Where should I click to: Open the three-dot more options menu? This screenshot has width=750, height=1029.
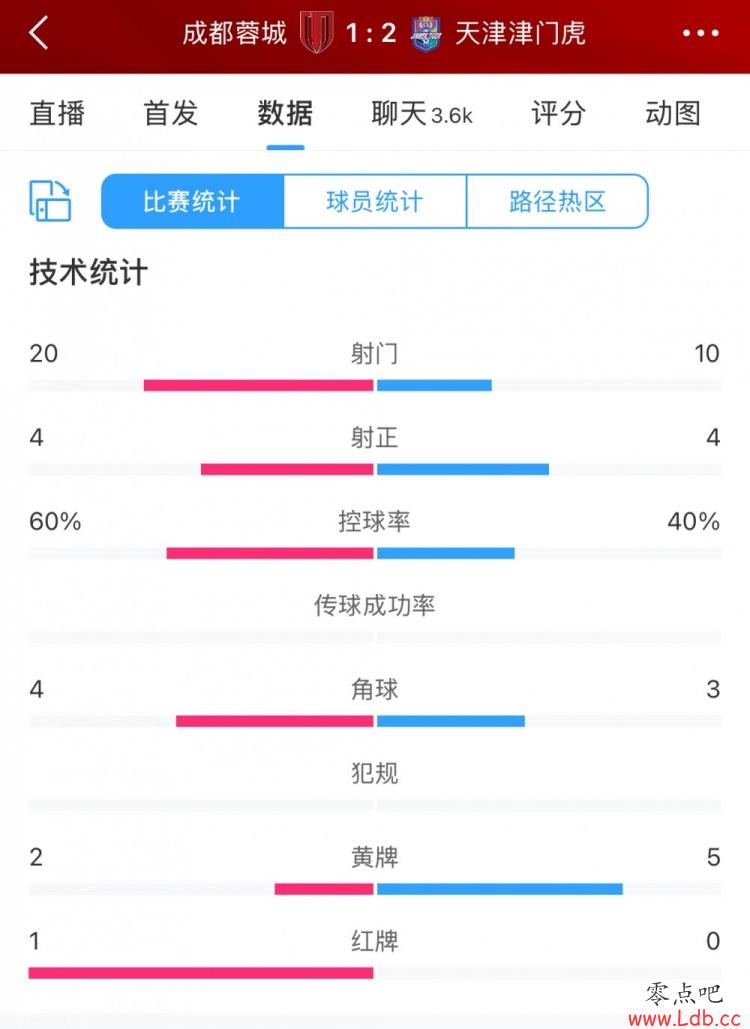700,33
